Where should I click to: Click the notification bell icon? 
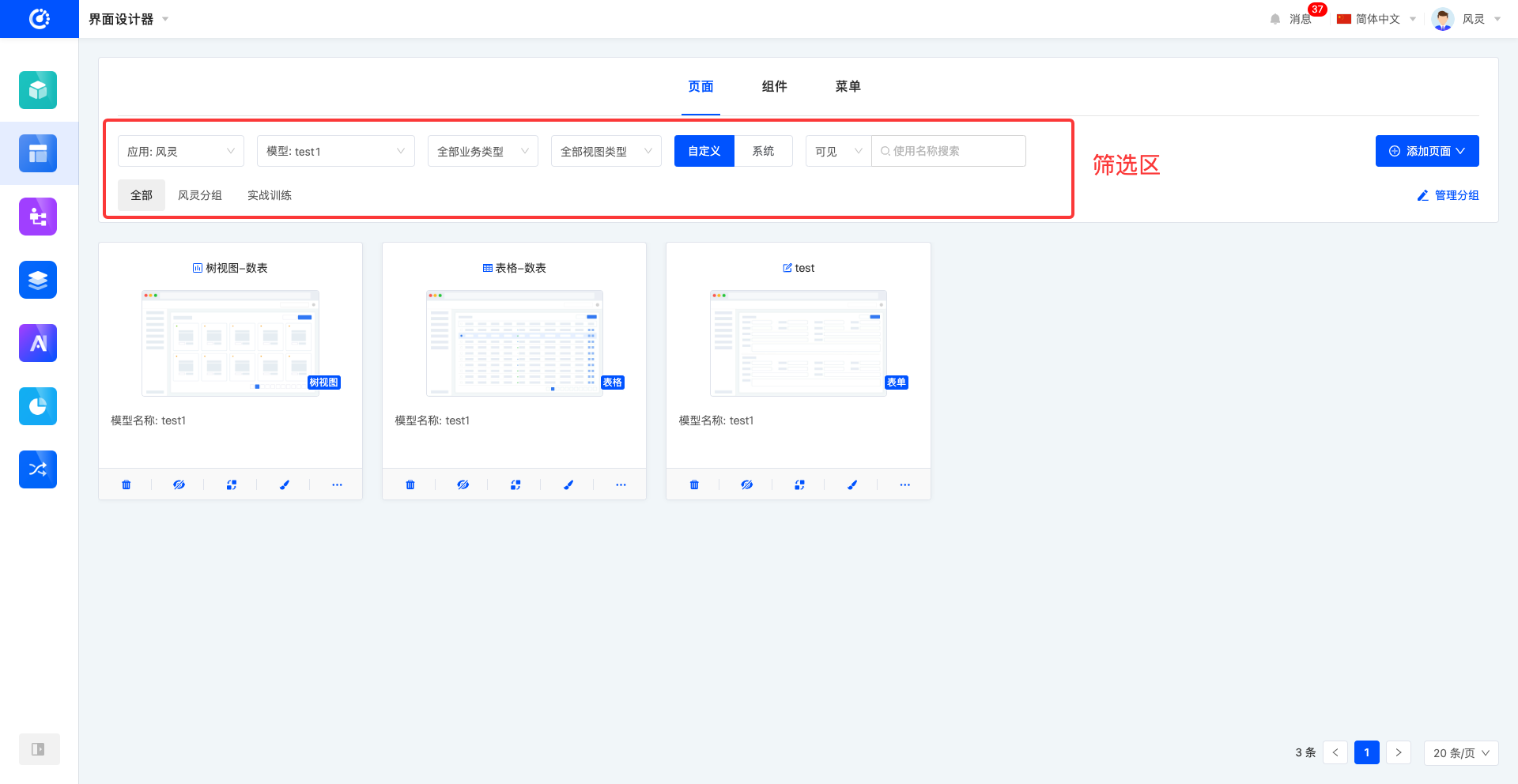click(x=1274, y=19)
